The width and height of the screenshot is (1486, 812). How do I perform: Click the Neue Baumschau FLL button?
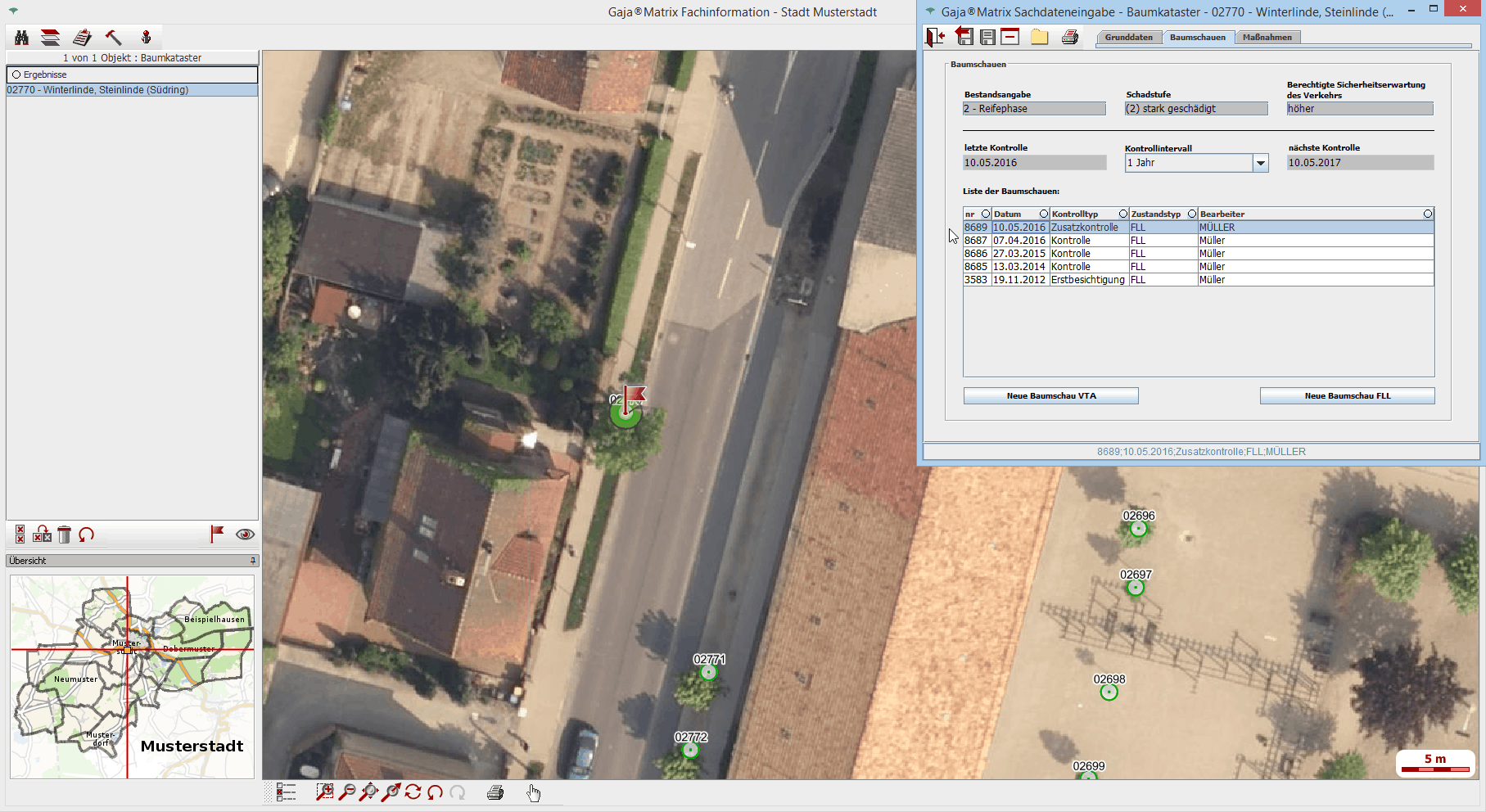click(1347, 396)
